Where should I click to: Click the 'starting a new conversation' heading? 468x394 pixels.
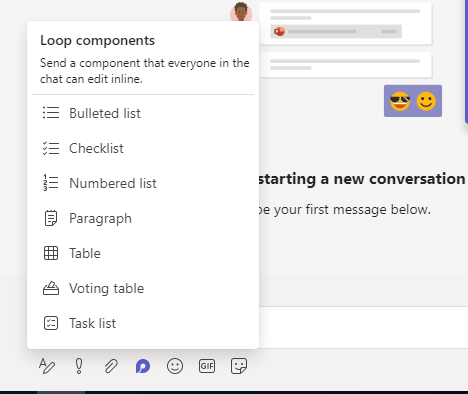[x=362, y=179]
